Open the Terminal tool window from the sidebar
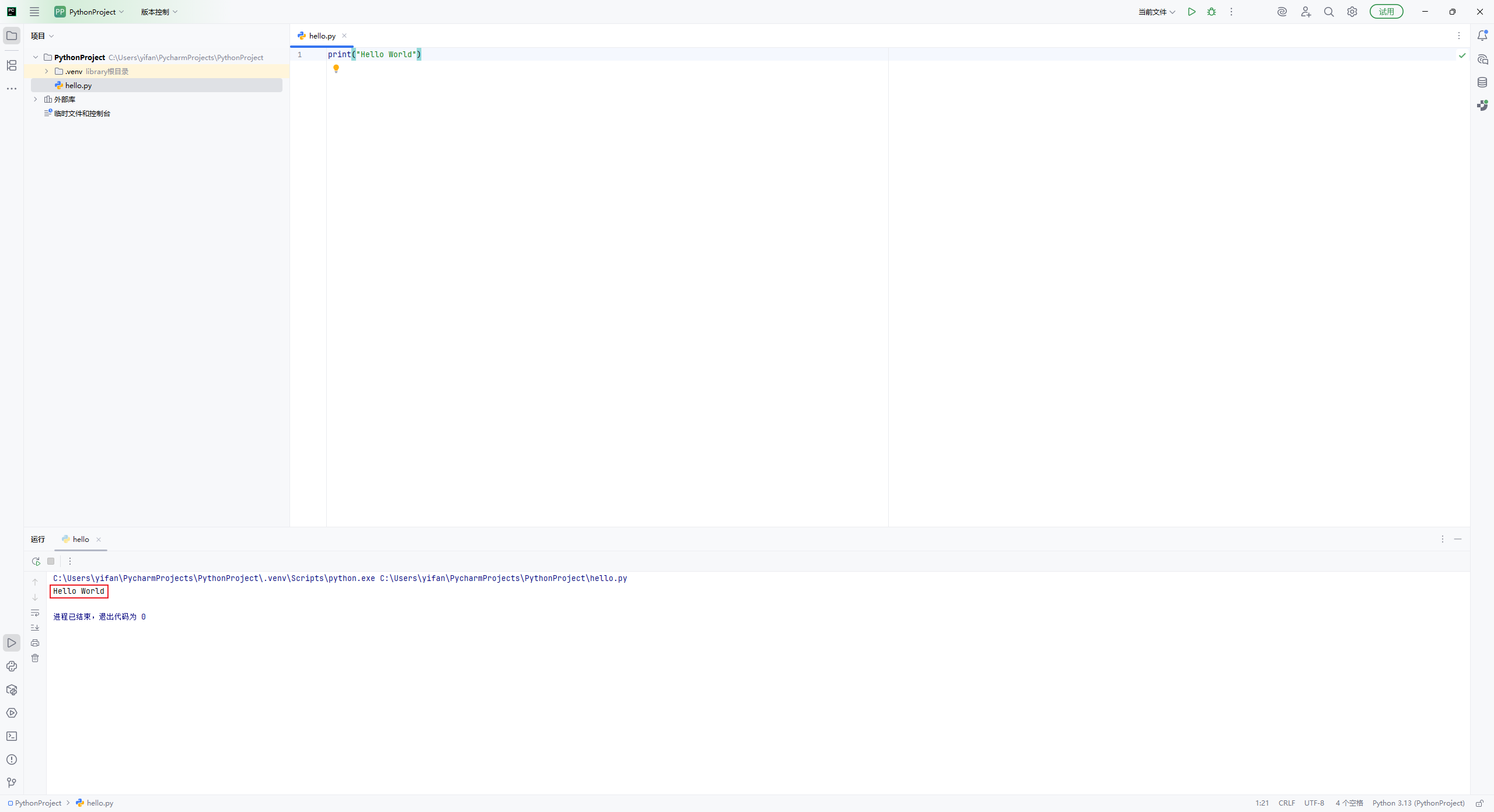The image size is (1494, 812). (x=12, y=736)
